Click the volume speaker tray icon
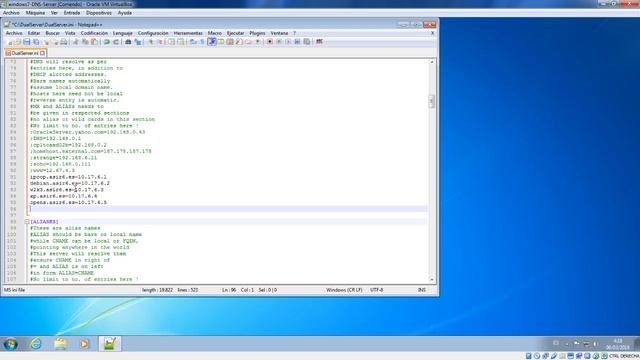 595,344
